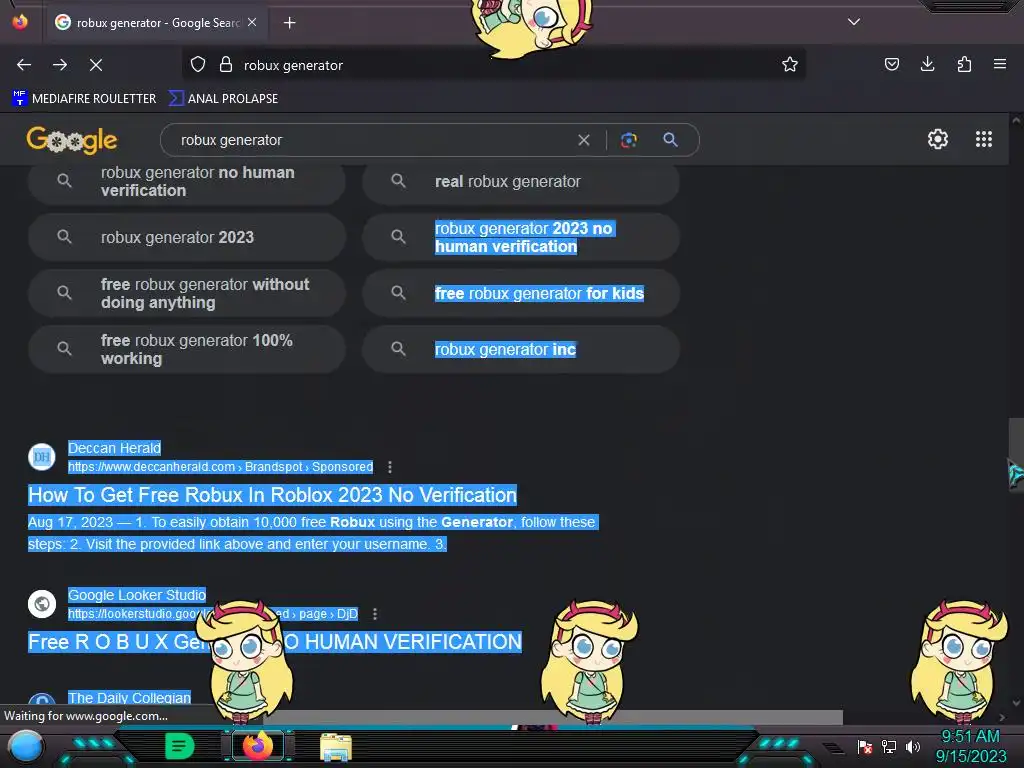The height and width of the screenshot is (768, 1024).
Task: Open the Firefox hamburger application menu
Action: (1000, 65)
